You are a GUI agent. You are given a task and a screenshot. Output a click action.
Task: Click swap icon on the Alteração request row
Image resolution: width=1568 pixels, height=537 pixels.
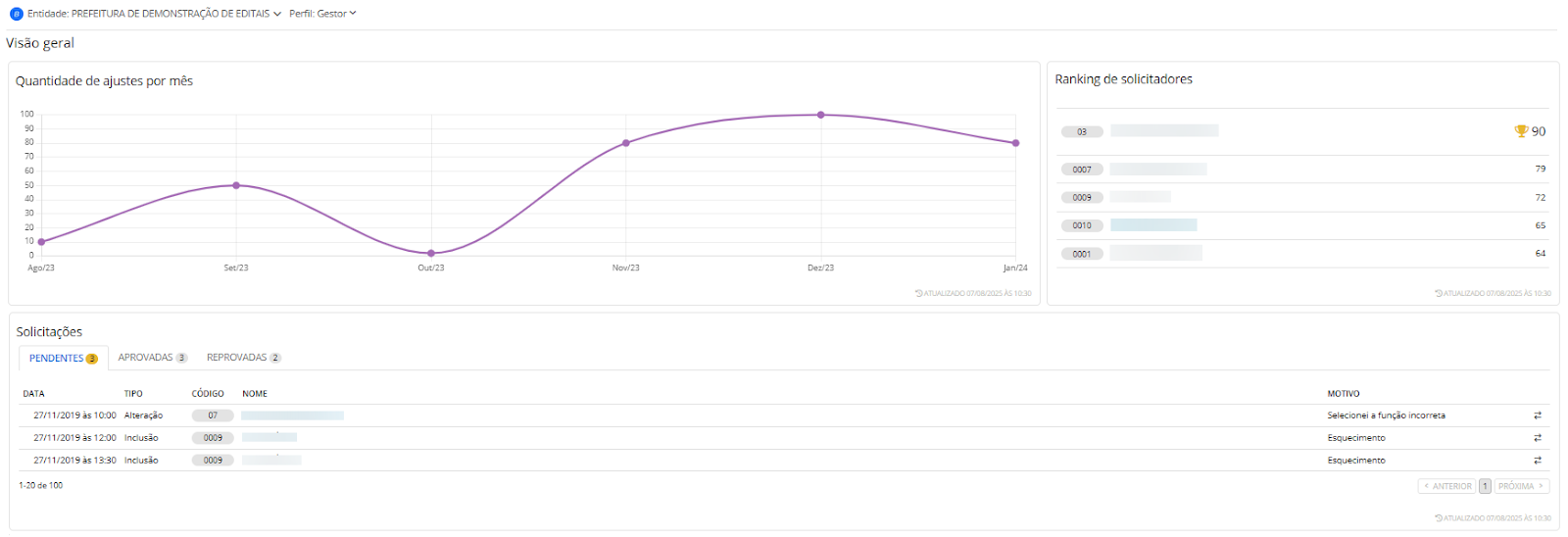[x=1538, y=415]
